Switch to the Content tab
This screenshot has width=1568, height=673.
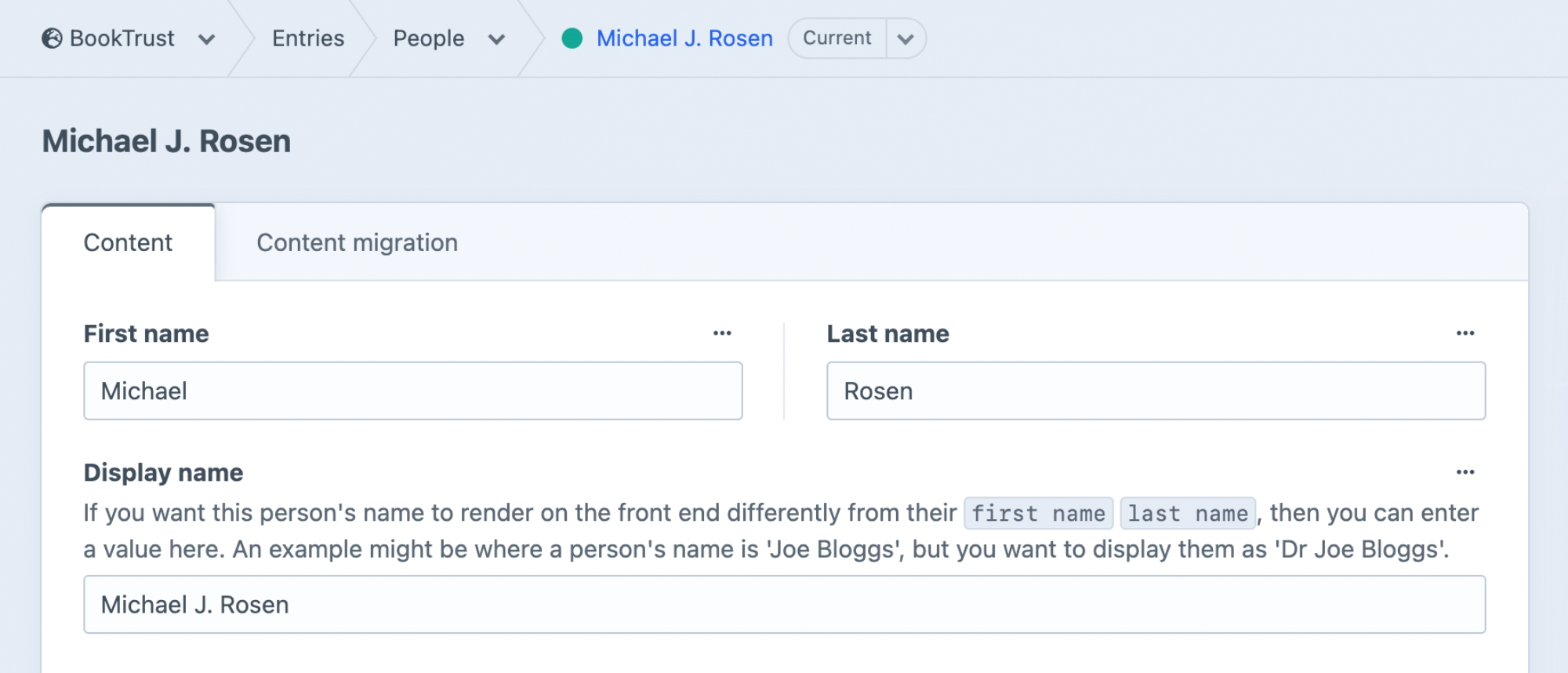128,242
